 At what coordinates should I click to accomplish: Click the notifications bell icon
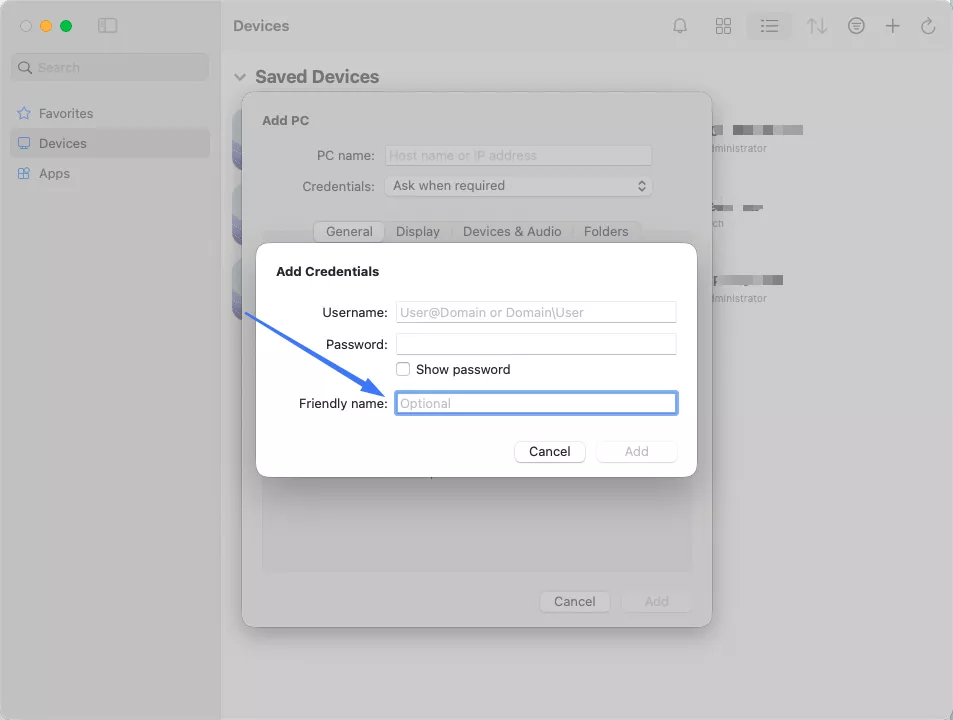click(680, 27)
